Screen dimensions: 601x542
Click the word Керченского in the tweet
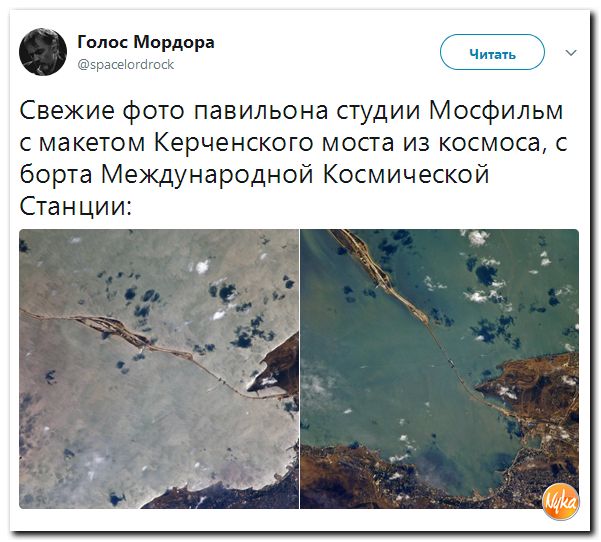234,143
